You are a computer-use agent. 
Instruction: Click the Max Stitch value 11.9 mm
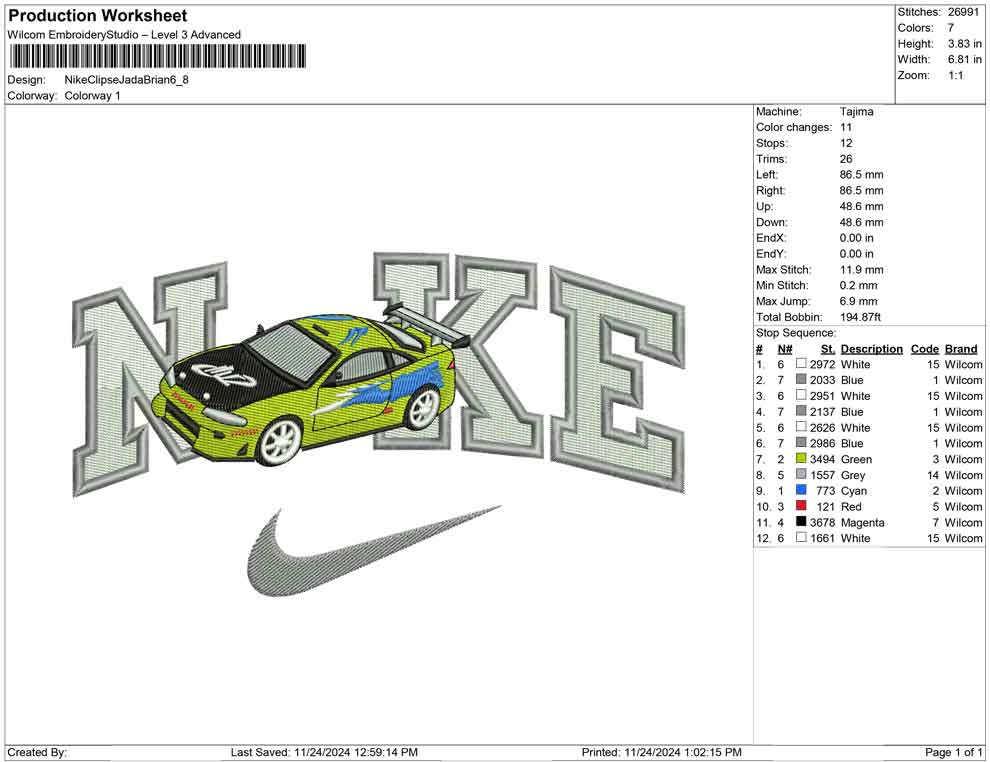tap(862, 270)
